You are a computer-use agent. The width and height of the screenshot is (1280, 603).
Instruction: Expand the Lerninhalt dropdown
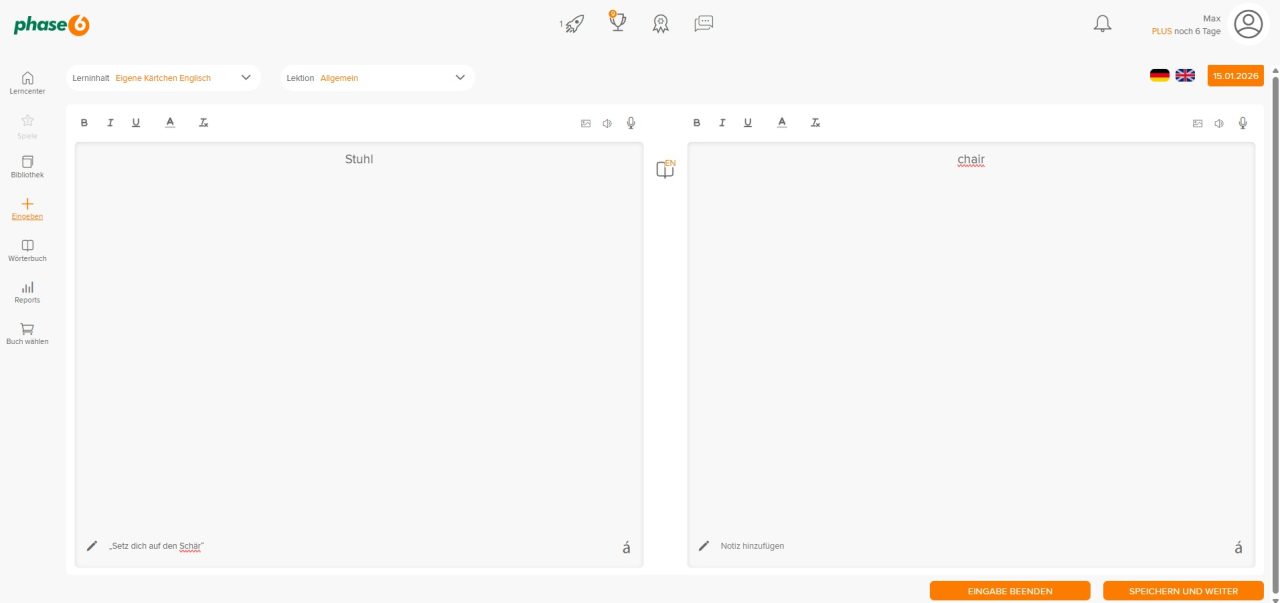tap(246, 78)
